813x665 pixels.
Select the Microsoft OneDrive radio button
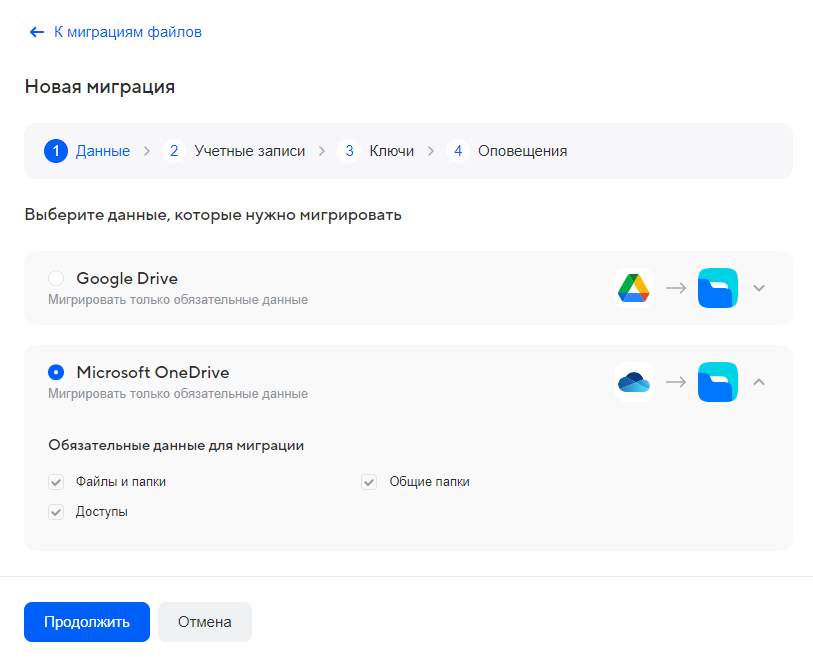[x=56, y=372]
